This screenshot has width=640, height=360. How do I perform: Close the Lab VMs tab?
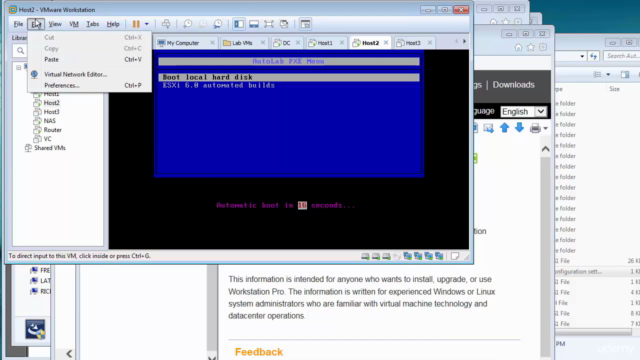tap(263, 42)
